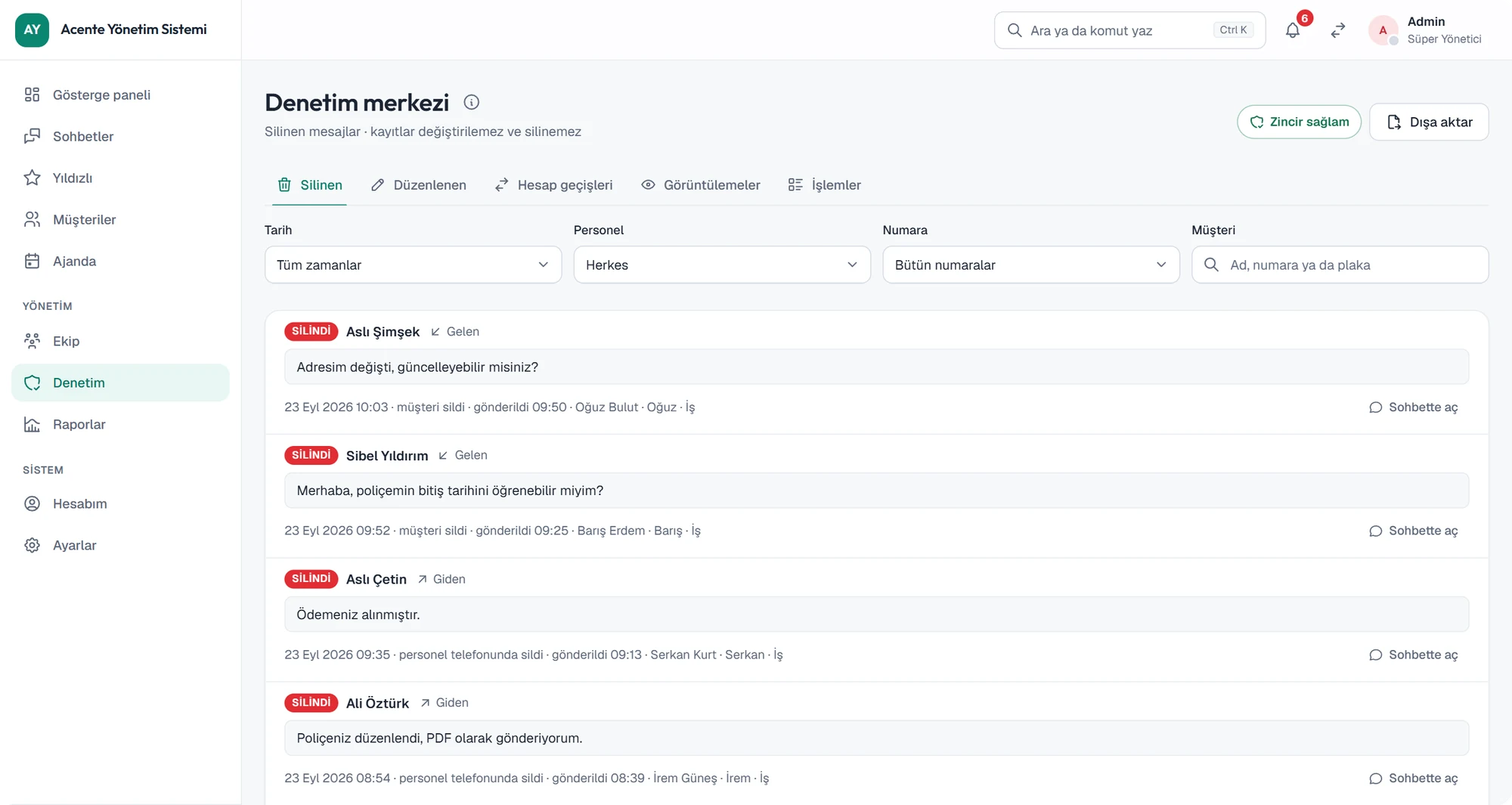The height and width of the screenshot is (805, 1512).
Task: Focus the 'Ara ya da komut yaz' search field
Action: (1130, 30)
